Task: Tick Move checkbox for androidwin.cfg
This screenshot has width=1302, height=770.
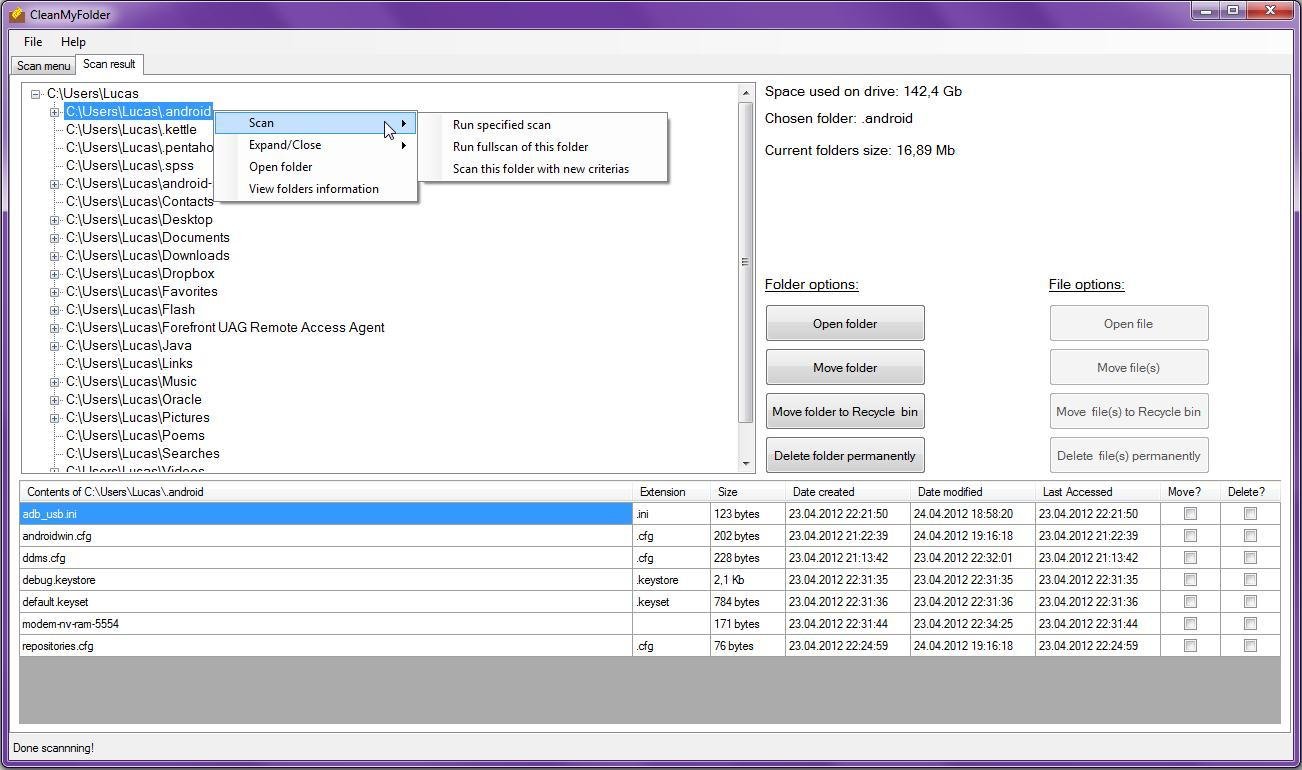Action: tap(1190, 536)
